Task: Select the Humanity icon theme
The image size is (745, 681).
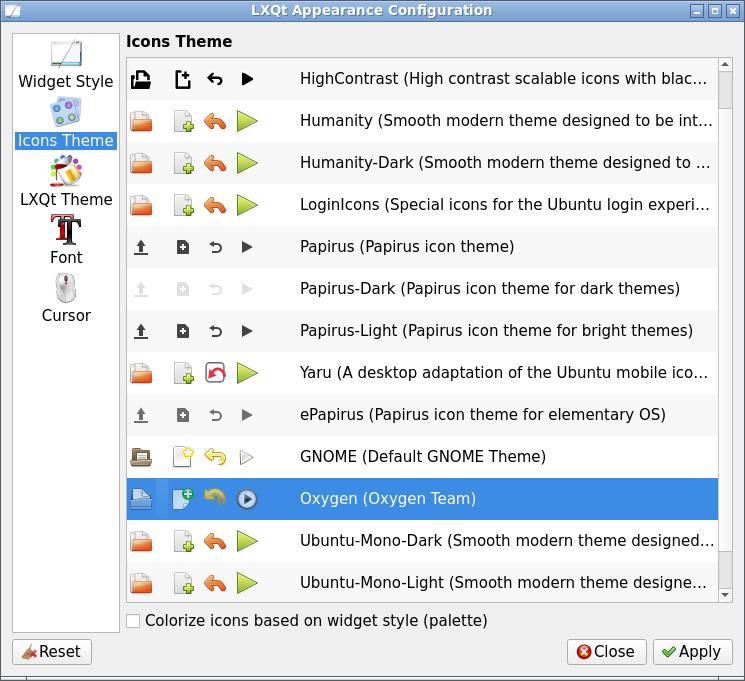Action: (505, 121)
